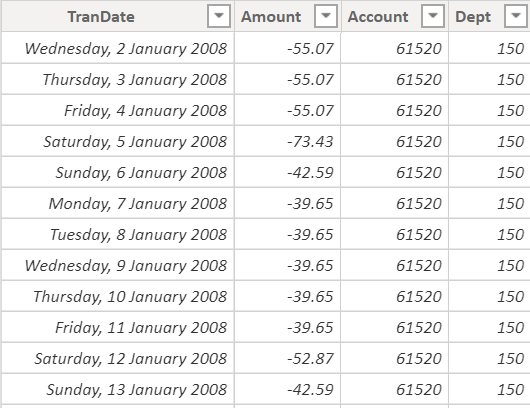
Task: Select Amount cell for Sunday, 6 January
Action: pyautogui.click(x=288, y=172)
